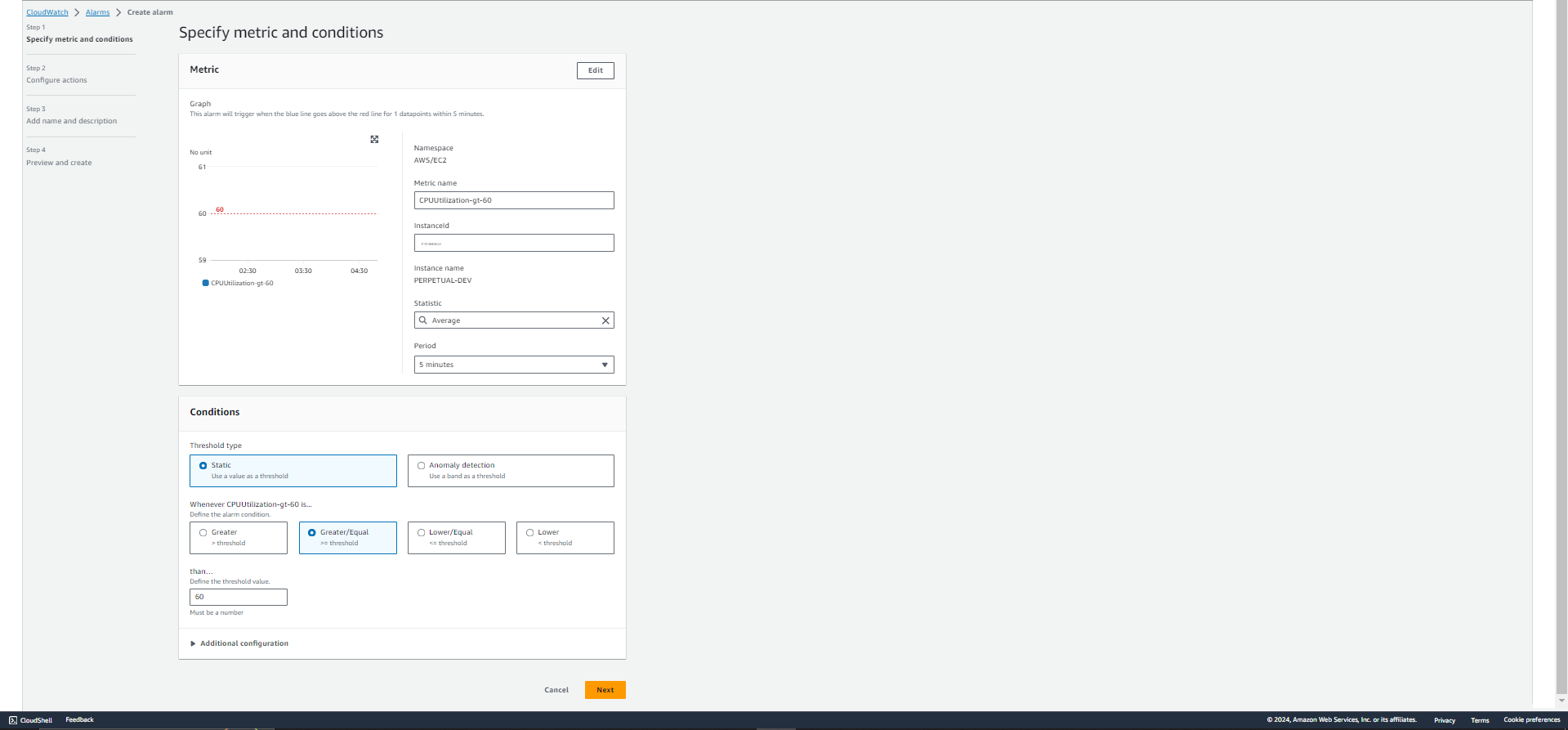Select Step 3 Add name and description
1568x730 pixels.
[71, 121]
